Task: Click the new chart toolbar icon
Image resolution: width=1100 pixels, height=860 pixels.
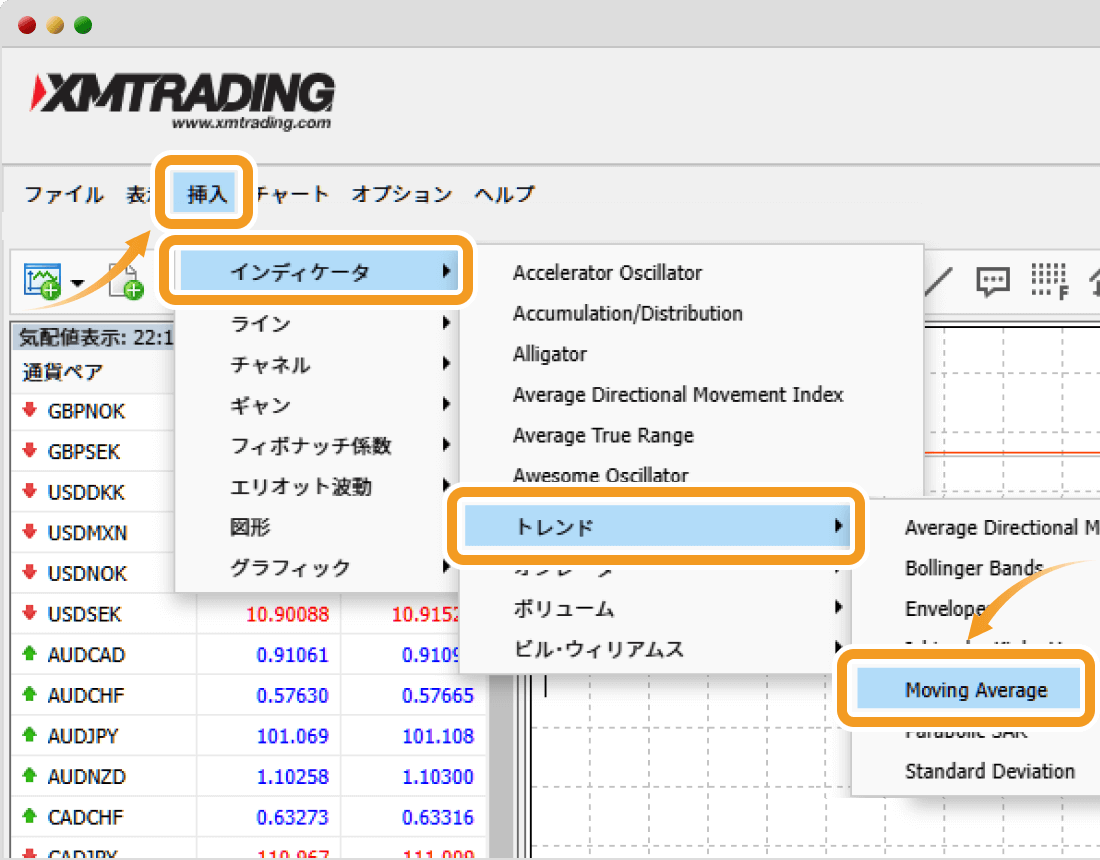Action: [x=42, y=281]
